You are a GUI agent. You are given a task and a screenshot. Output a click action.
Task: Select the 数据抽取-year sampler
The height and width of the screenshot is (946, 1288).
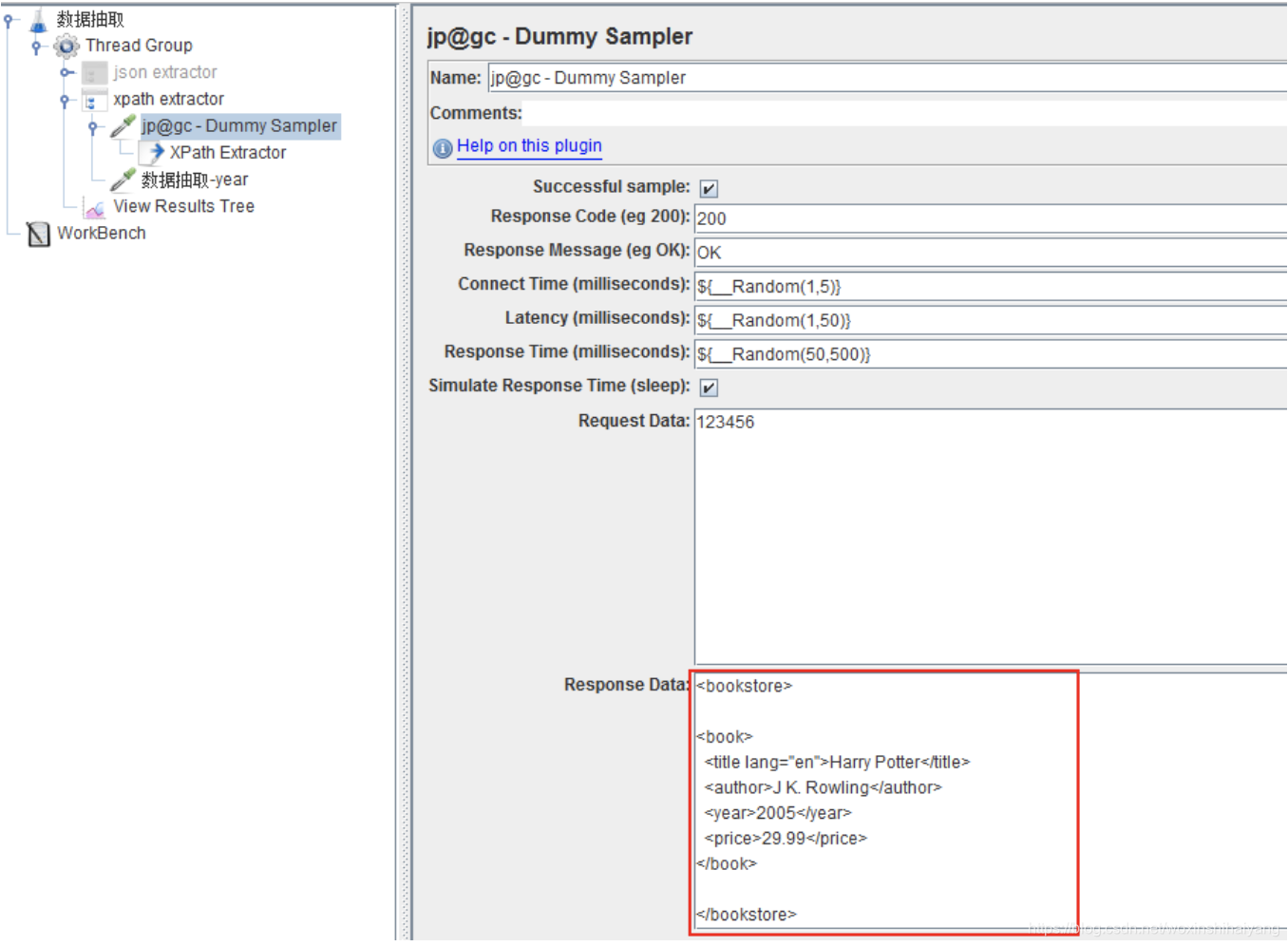[195, 180]
